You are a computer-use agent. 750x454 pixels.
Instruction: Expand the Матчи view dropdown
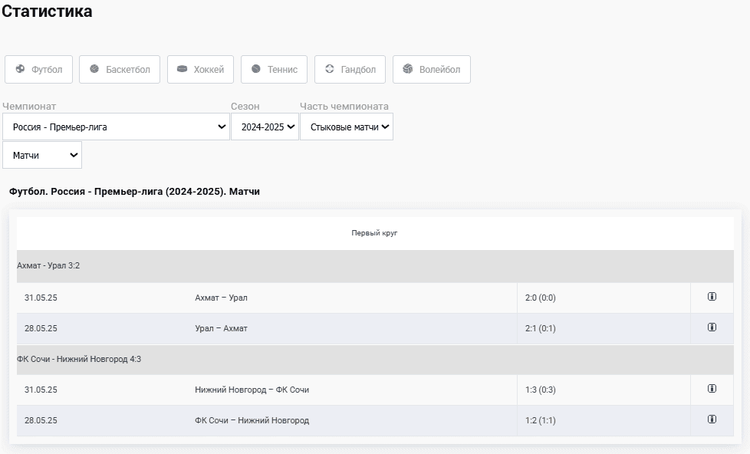42,155
